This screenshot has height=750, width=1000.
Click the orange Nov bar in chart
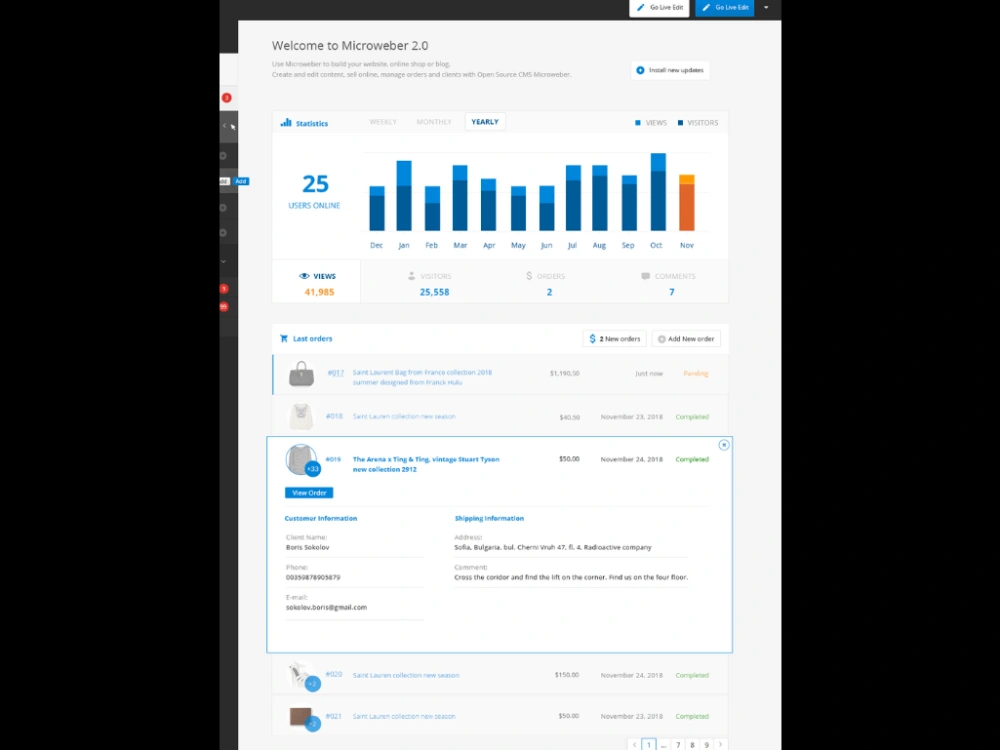click(686, 202)
